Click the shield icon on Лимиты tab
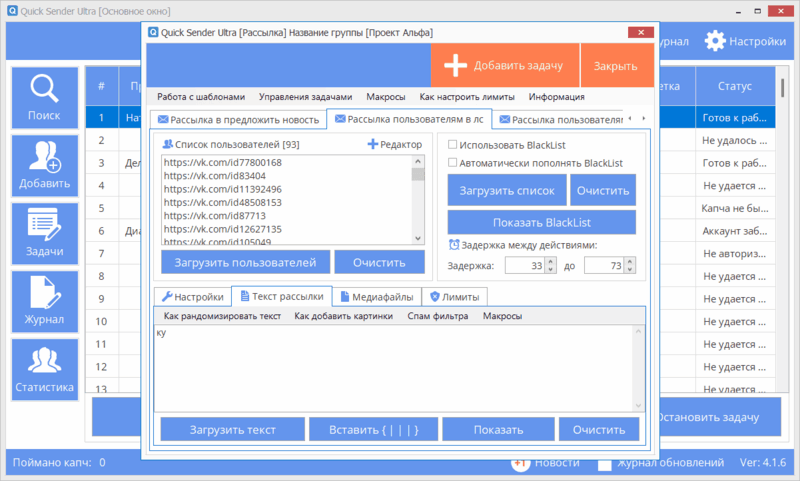 pos(435,296)
